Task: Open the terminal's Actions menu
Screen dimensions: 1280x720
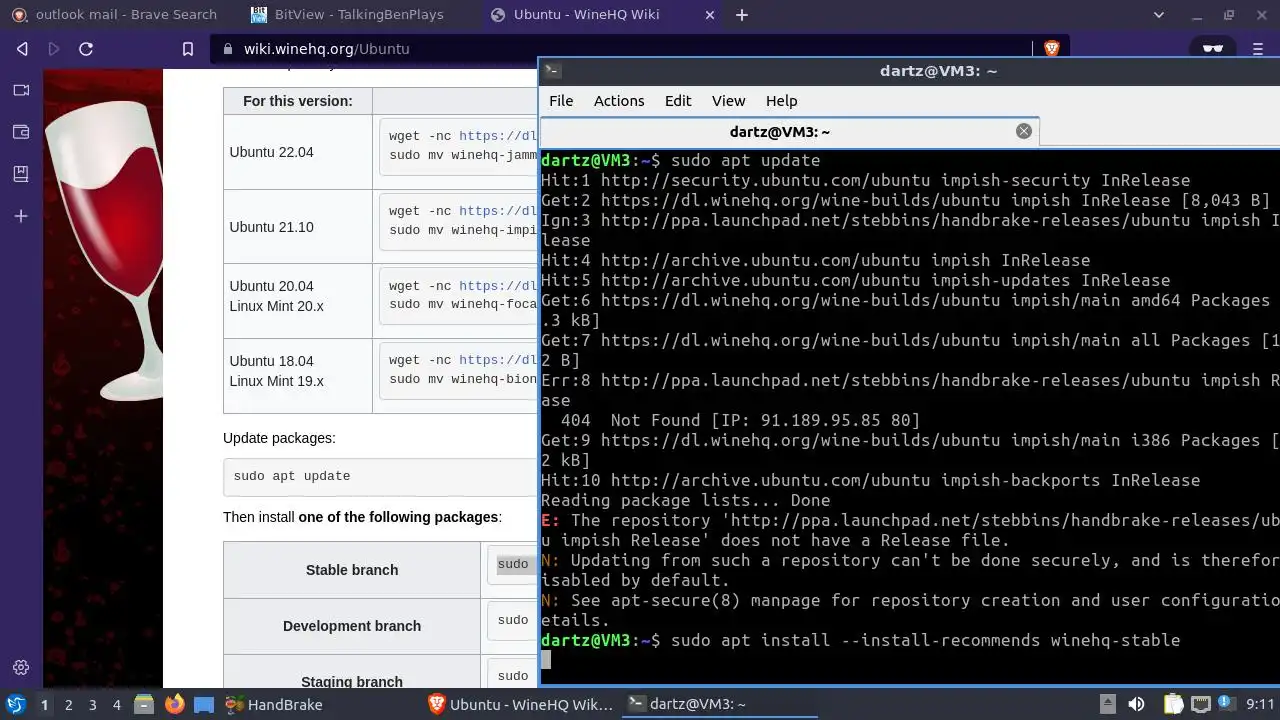Action: pyautogui.click(x=619, y=101)
